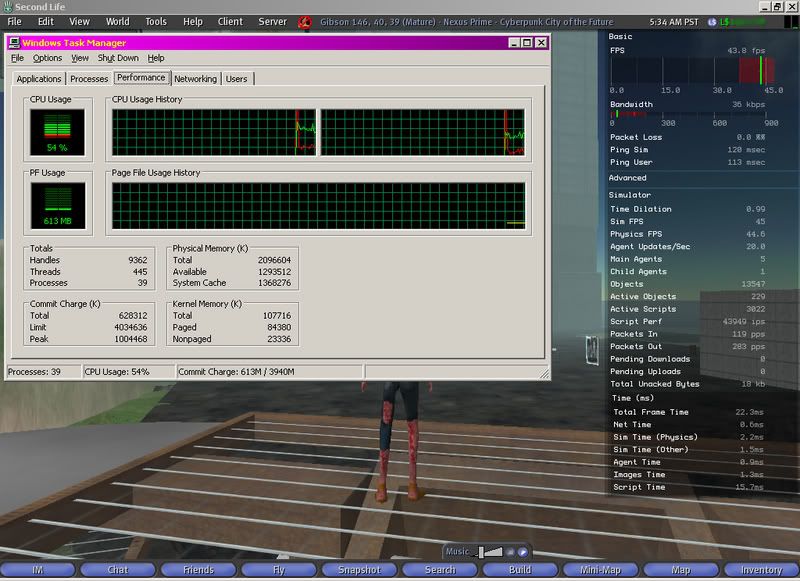
Task: Click the Task Manager title bar icon
Action: coord(14,43)
